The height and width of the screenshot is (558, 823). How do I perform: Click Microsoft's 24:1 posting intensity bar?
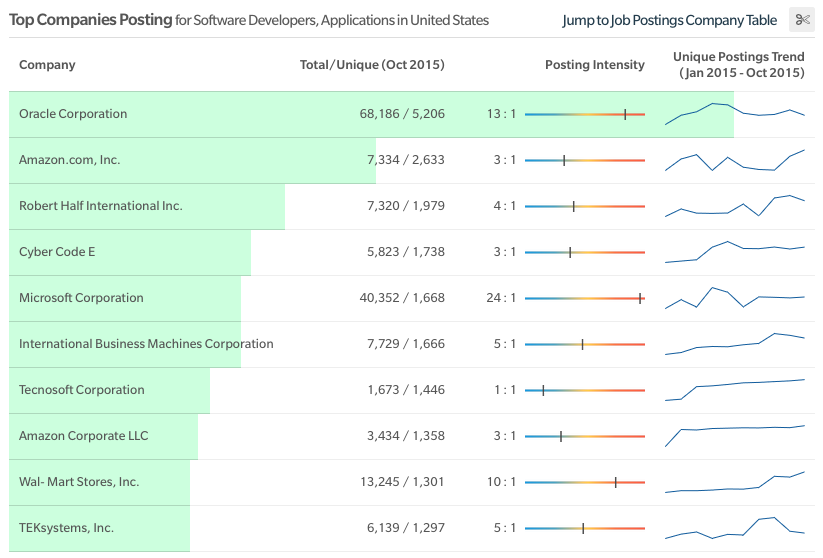(x=585, y=298)
